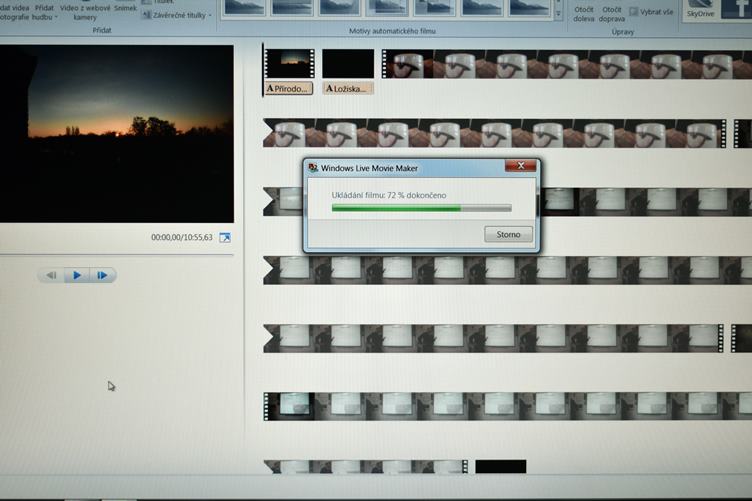Open Přidat hudbu dropdown
The width and height of the screenshot is (752, 501).
tap(44, 12)
